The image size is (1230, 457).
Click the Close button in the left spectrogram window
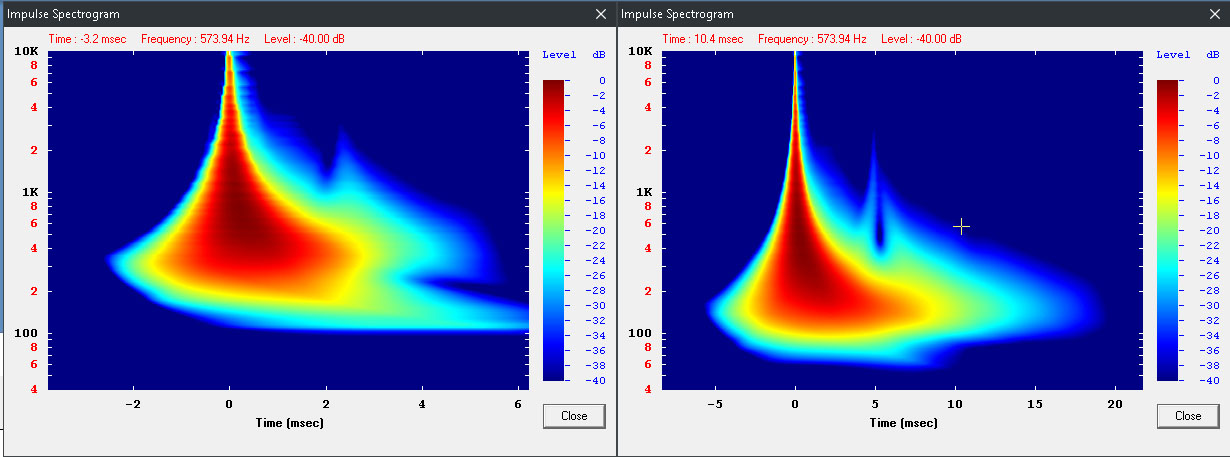point(574,415)
